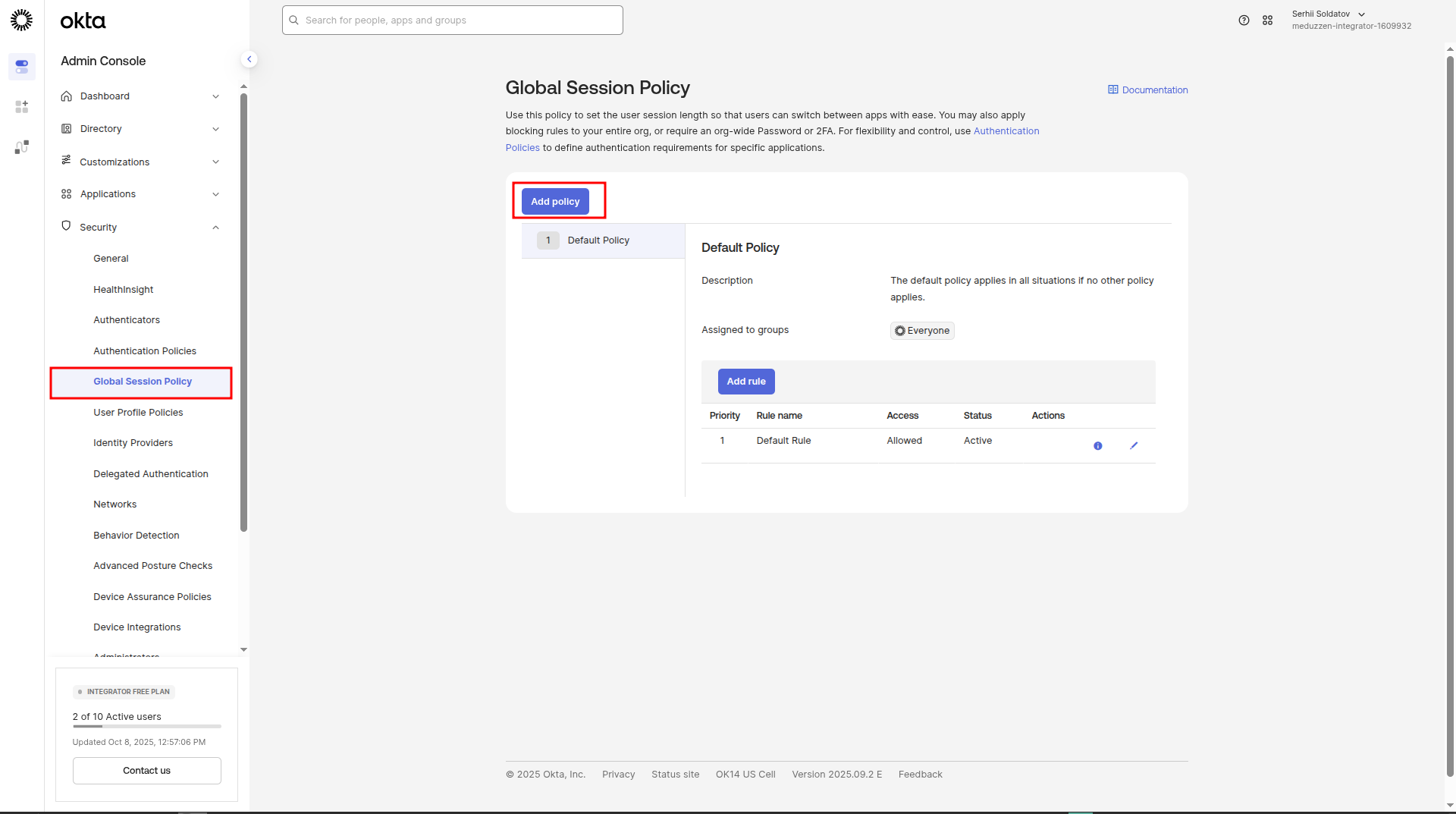Open Advanced Posture Checks

[x=153, y=566]
